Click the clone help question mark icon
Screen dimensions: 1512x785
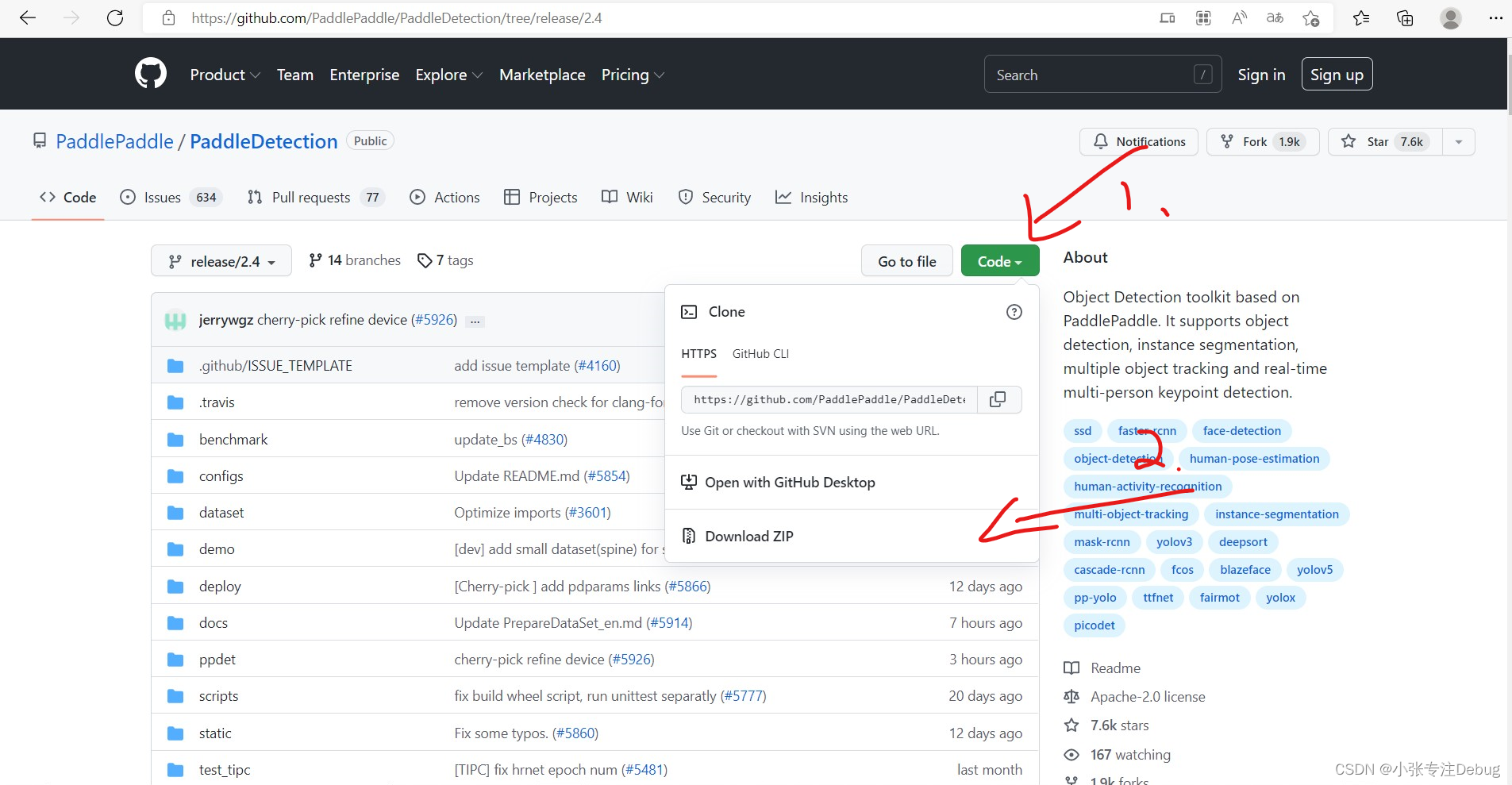(1014, 312)
